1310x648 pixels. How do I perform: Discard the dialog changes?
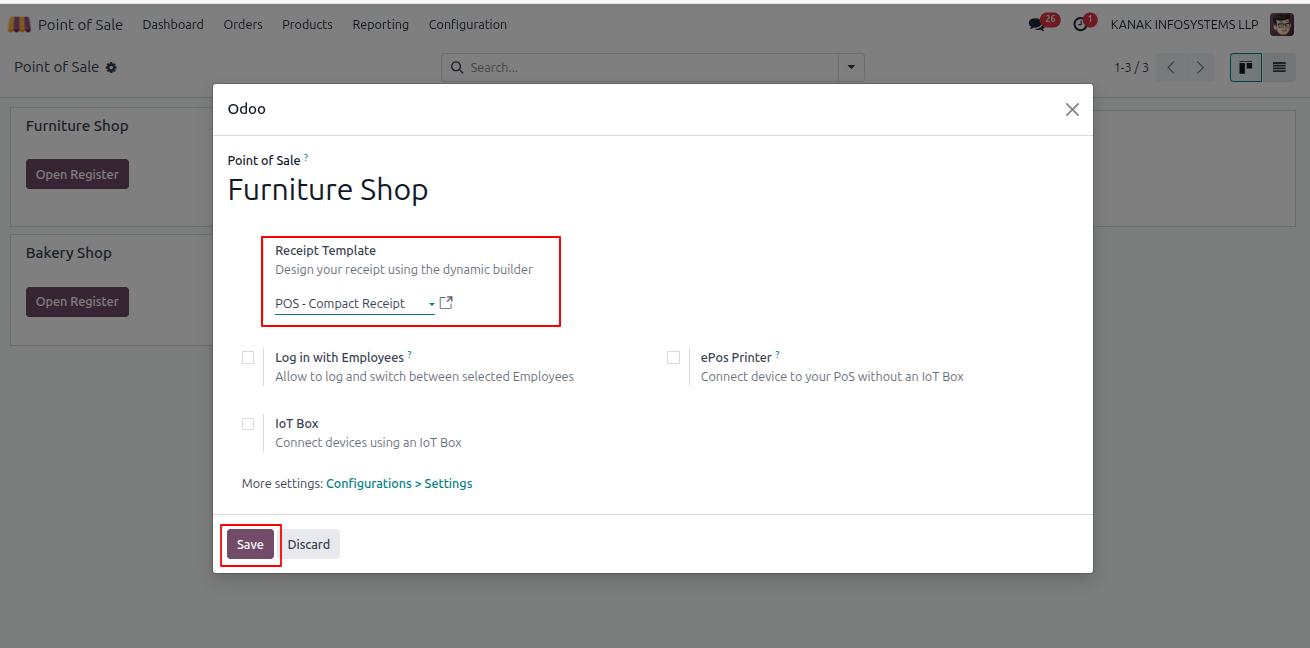pyautogui.click(x=309, y=544)
